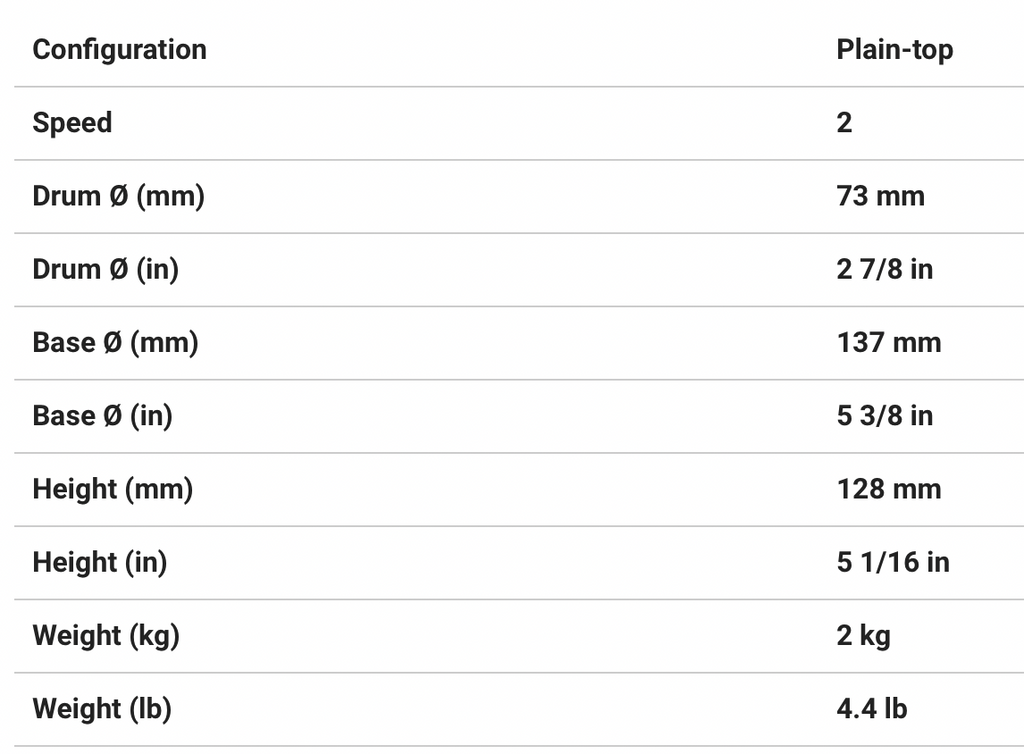Select the Speed value 2

tap(844, 123)
